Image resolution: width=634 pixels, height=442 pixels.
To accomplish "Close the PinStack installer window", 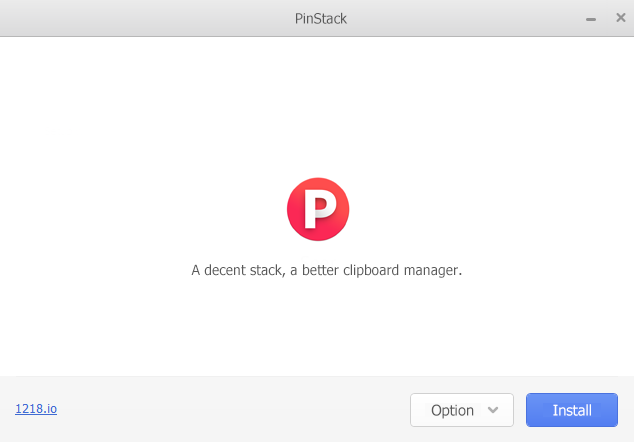I will pyautogui.click(x=620, y=18).
